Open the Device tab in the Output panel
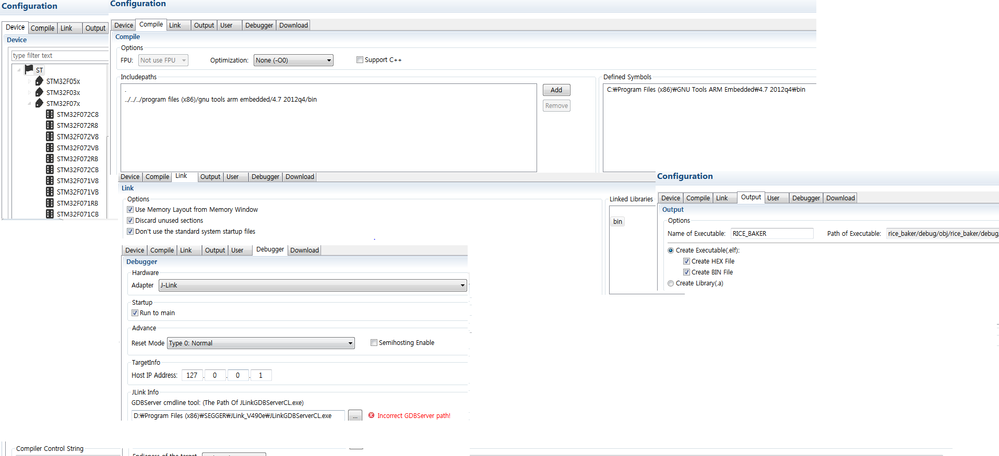Viewport: 999px width, 456px height. pos(670,198)
